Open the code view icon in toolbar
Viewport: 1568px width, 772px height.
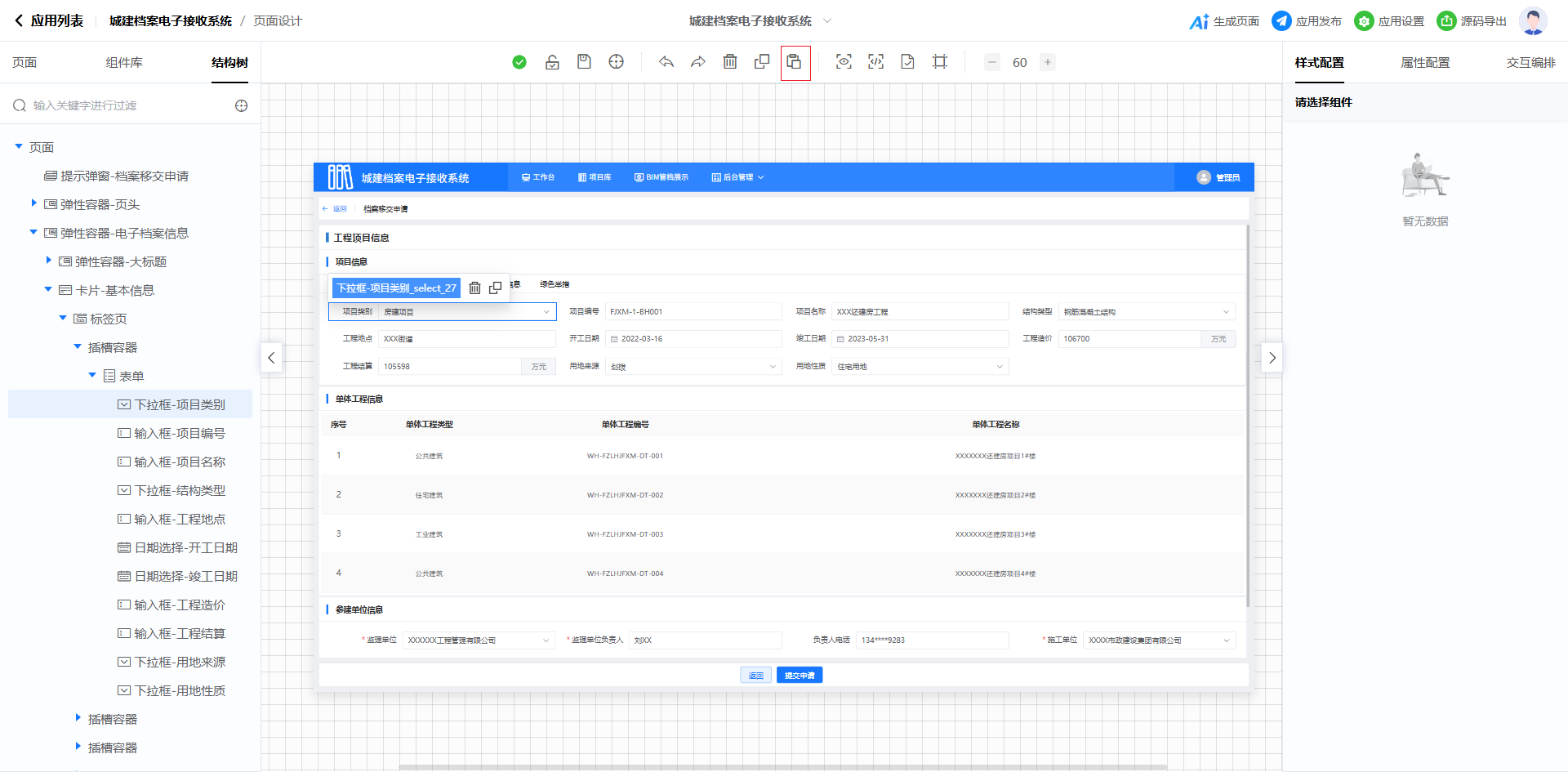[x=875, y=62]
